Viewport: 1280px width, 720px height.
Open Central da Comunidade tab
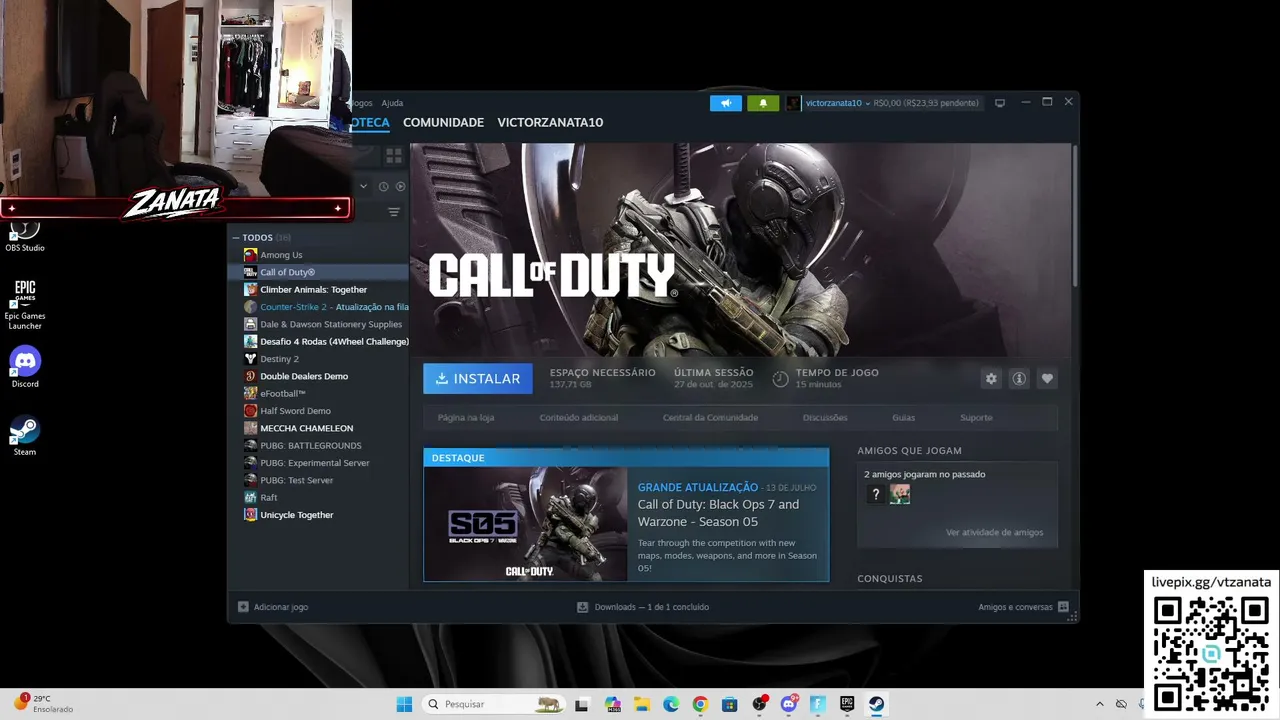710,418
